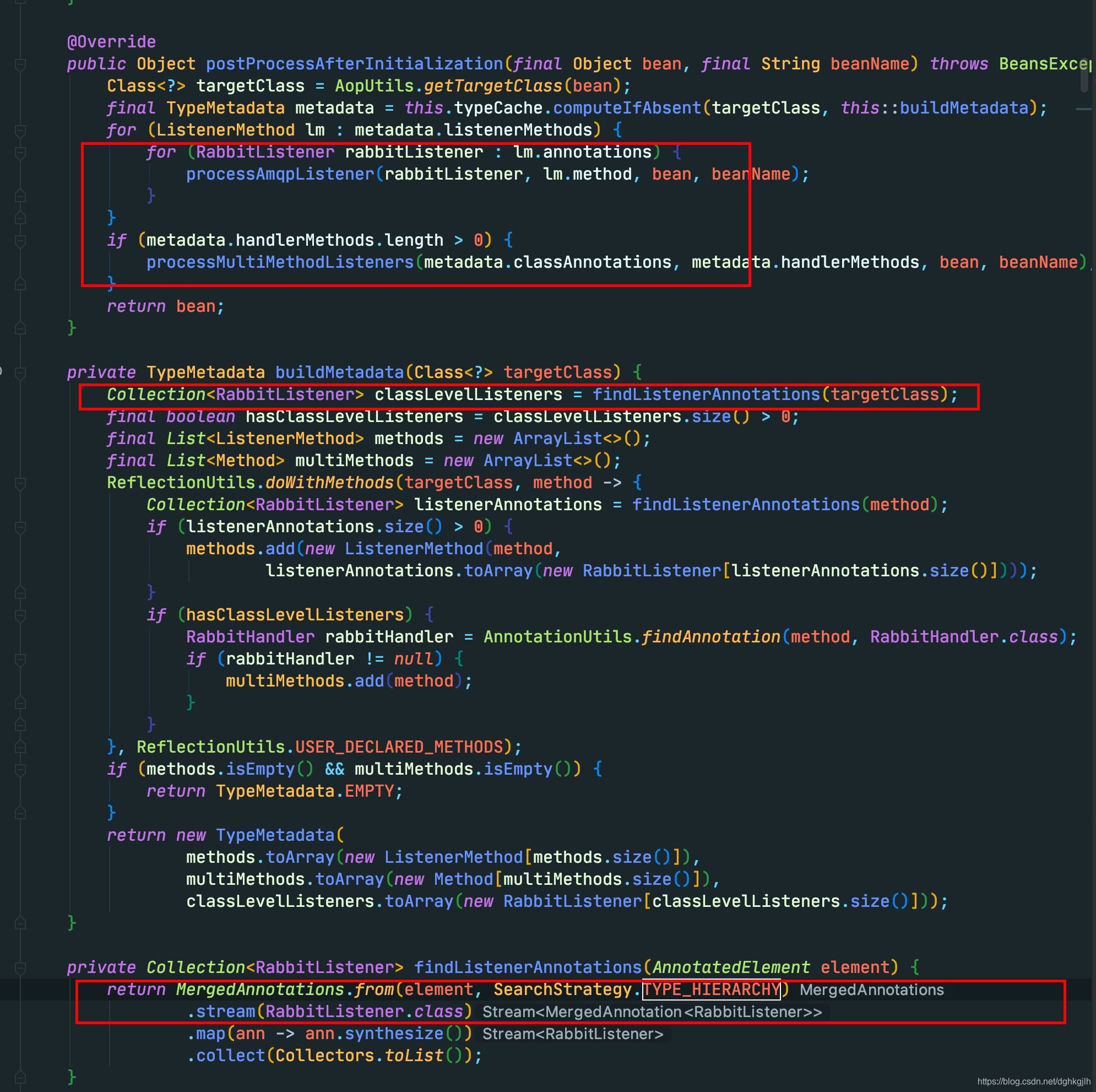Fold the if rabbitHandler != null block
Screen dimensions: 1096x1092
[20, 660]
